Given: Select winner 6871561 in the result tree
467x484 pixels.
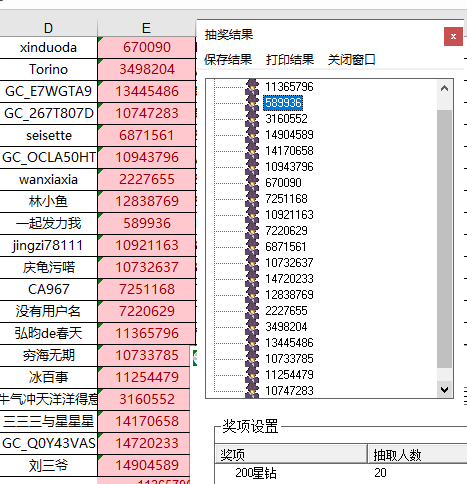Looking at the screenshot, I should click(x=286, y=247).
